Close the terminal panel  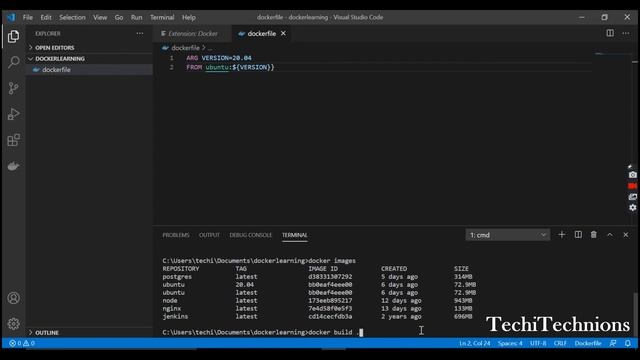click(x=626, y=235)
